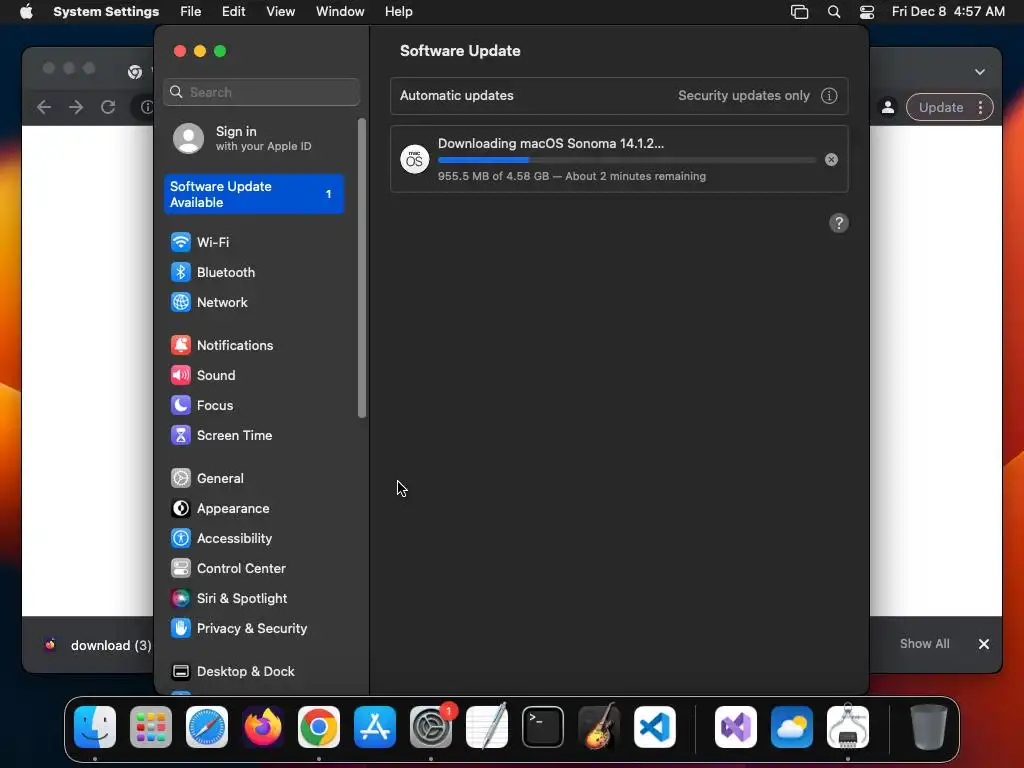Go back in the Chrome window
1024x768 pixels.
44,107
